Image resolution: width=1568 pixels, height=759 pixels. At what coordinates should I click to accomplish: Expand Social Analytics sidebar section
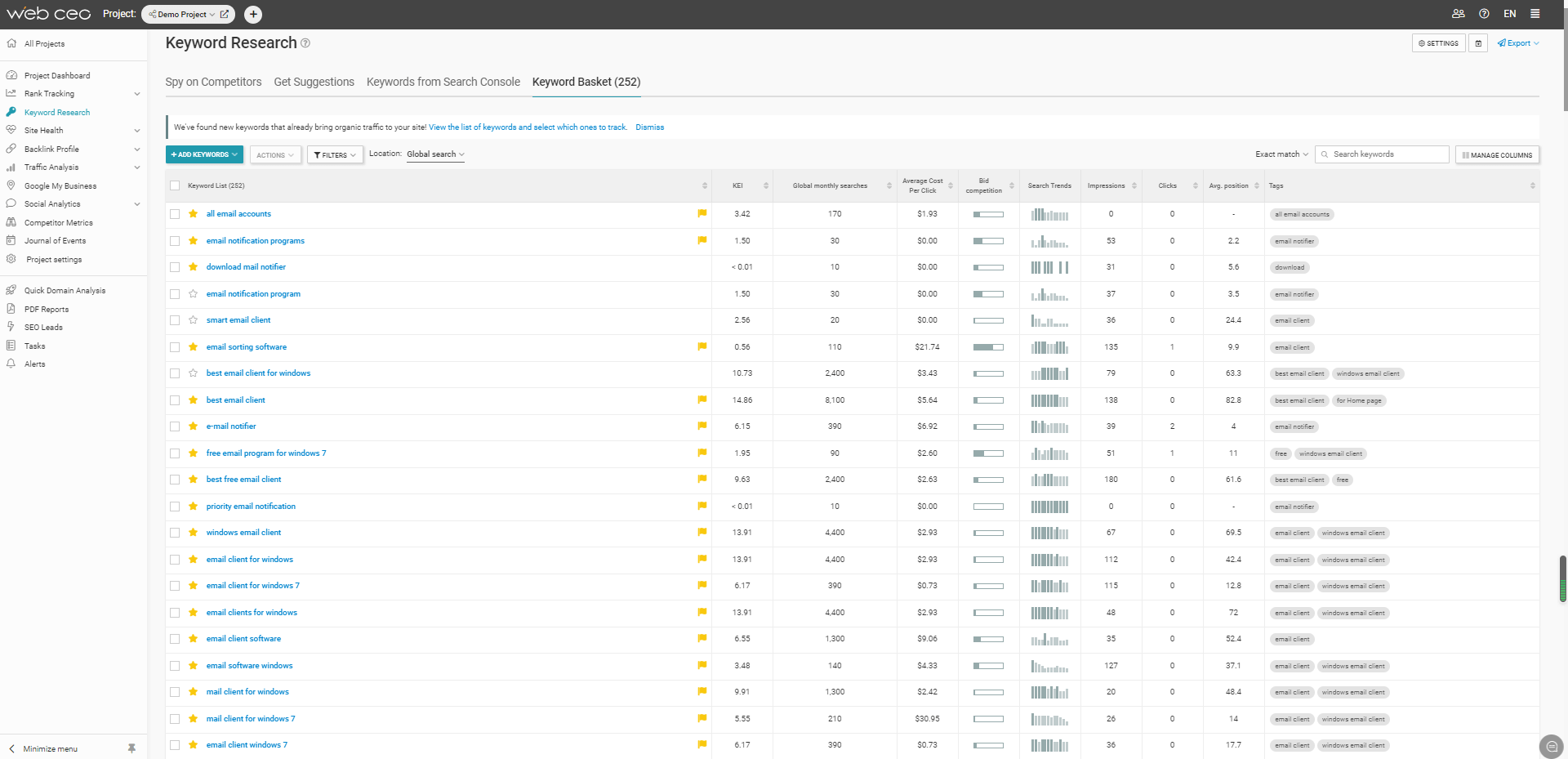pyautogui.click(x=137, y=204)
